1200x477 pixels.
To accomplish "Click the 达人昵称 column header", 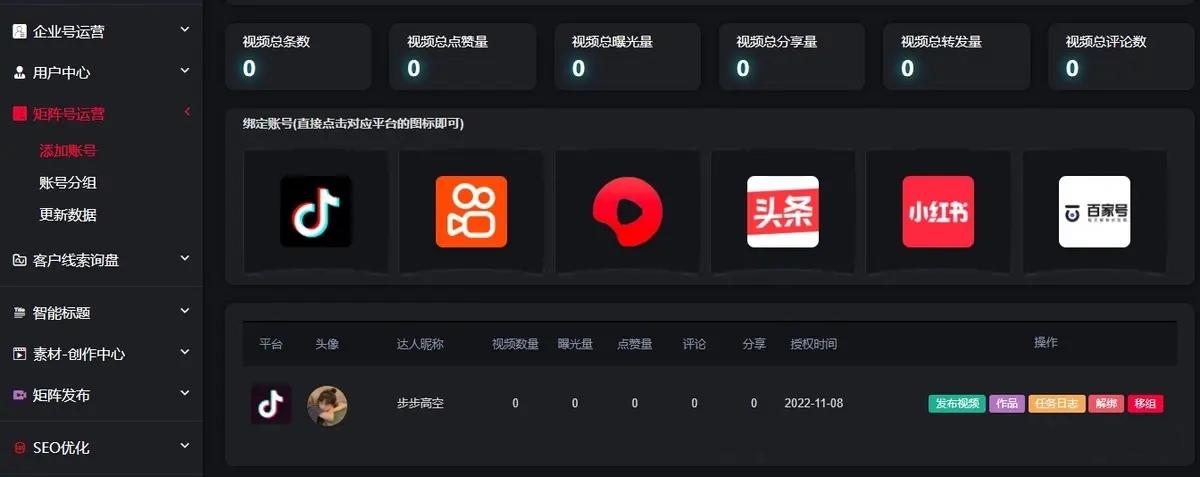I will (x=420, y=344).
